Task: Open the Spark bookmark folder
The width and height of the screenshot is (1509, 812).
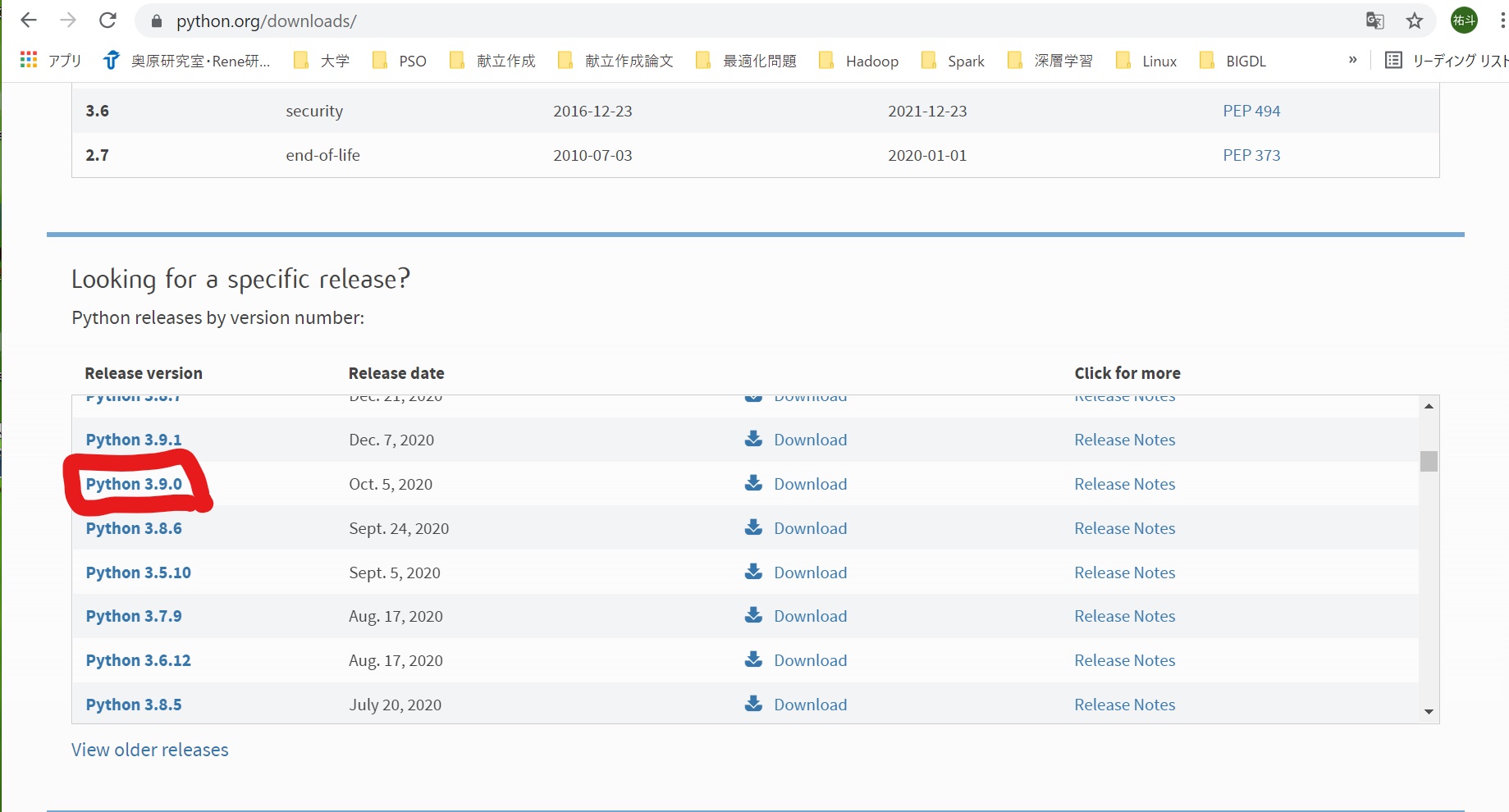Action: 952,61
